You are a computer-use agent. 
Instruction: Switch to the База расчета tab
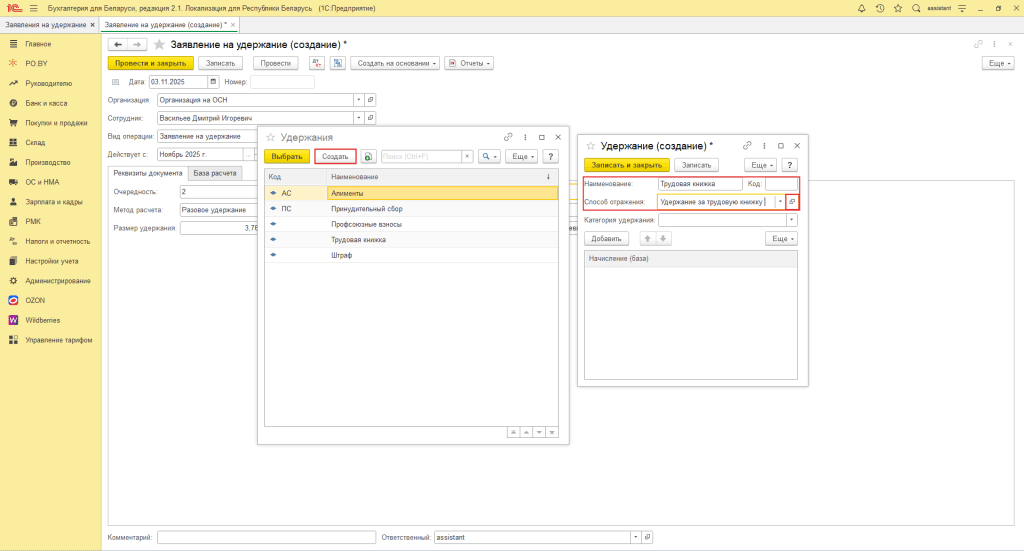pyautogui.click(x=215, y=173)
